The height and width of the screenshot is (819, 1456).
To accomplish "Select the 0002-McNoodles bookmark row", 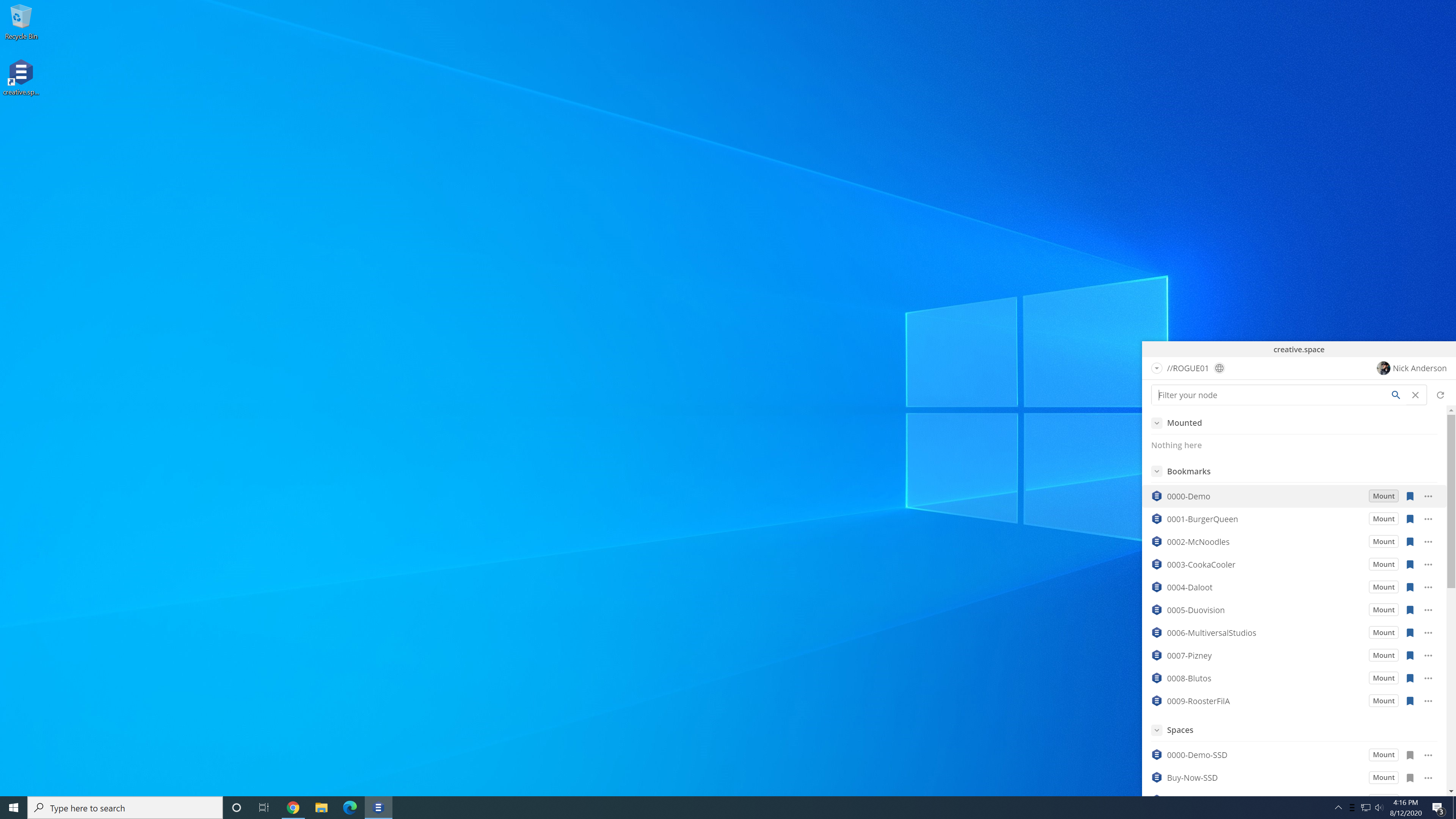I will pos(1294,541).
